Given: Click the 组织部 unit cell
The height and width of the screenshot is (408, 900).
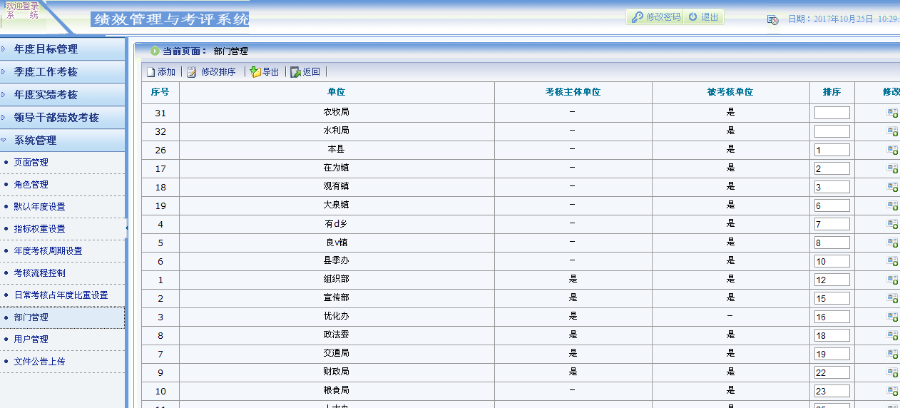Looking at the screenshot, I should pyautogui.click(x=336, y=279).
